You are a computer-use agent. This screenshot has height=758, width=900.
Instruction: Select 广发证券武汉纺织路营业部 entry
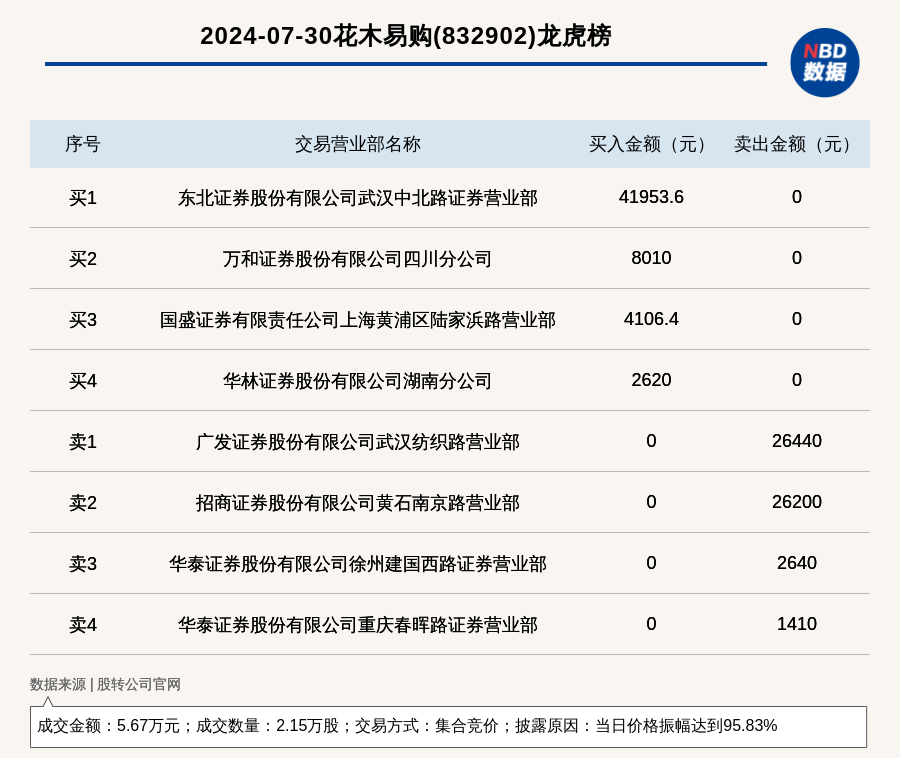[357, 442]
